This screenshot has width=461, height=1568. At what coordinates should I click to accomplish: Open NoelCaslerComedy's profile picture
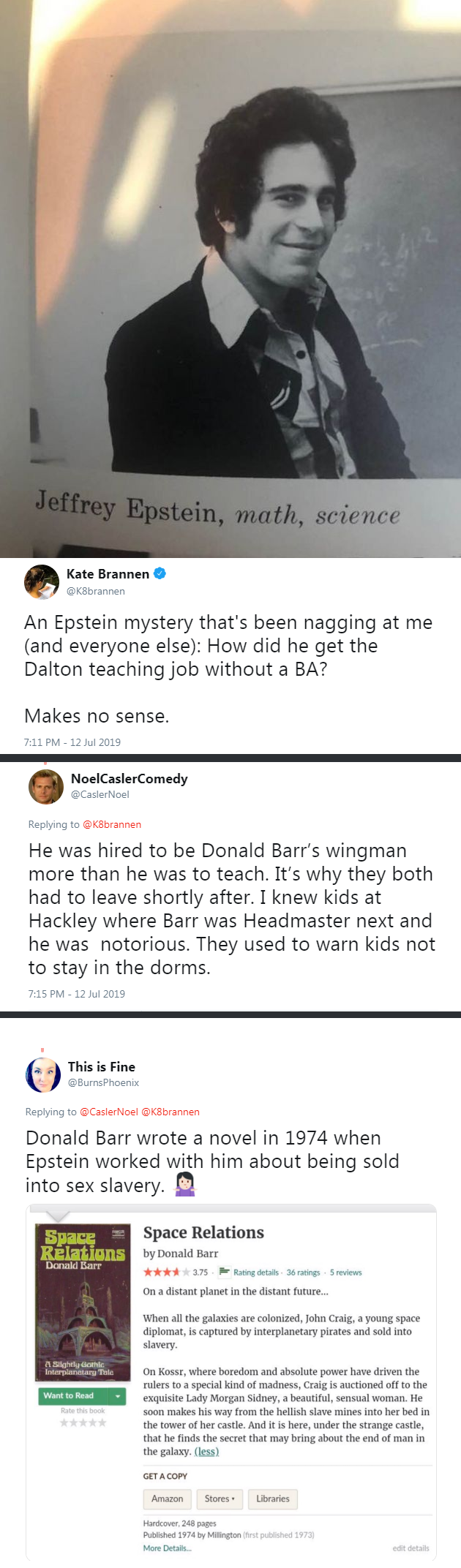point(45,786)
